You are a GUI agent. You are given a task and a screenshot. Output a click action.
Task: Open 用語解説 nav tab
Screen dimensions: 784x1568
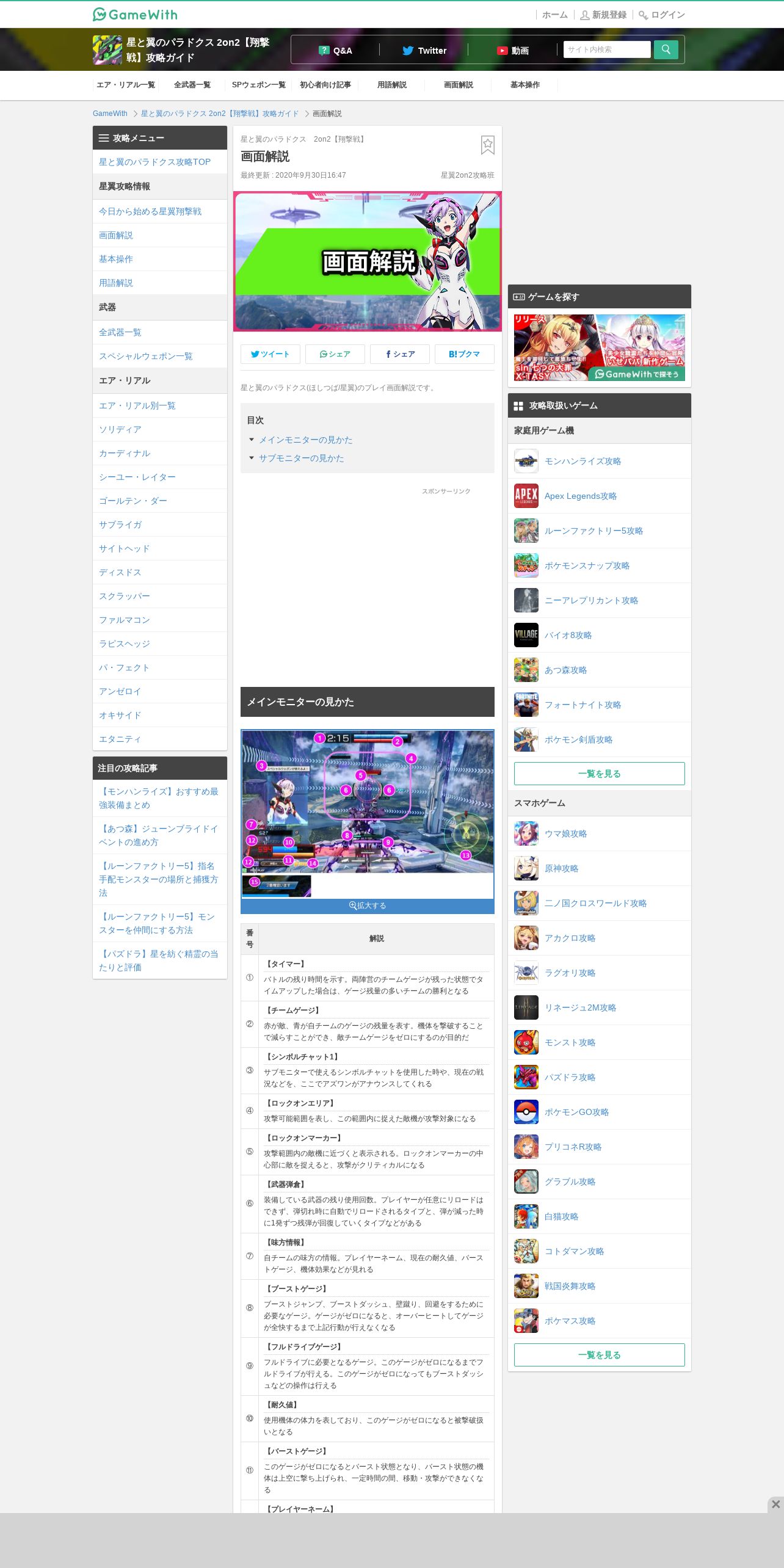point(392,85)
